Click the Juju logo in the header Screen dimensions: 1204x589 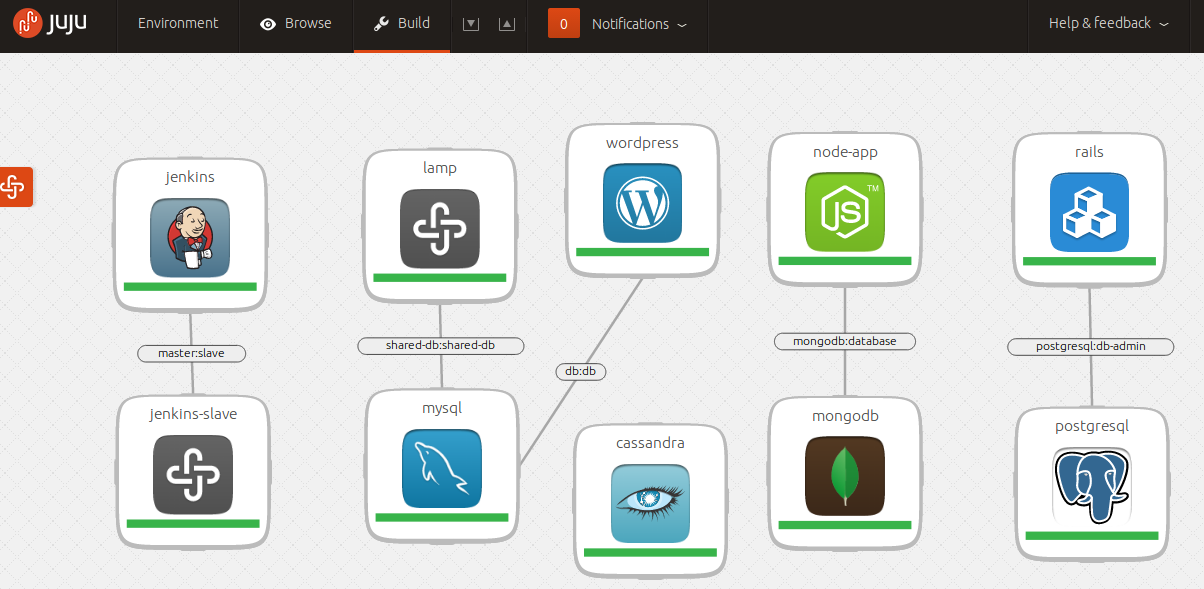click(x=49, y=23)
